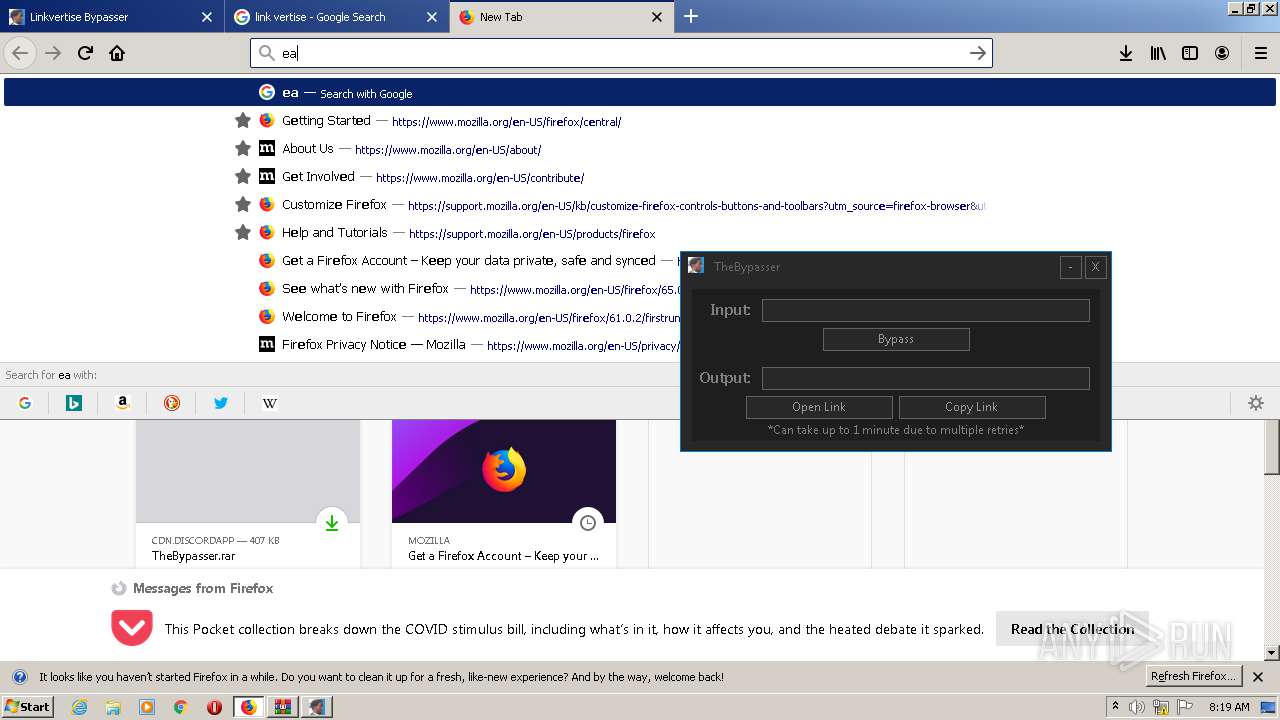1280x720 pixels.
Task: Open the Library icon in toolbar
Action: [x=1158, y=53]
